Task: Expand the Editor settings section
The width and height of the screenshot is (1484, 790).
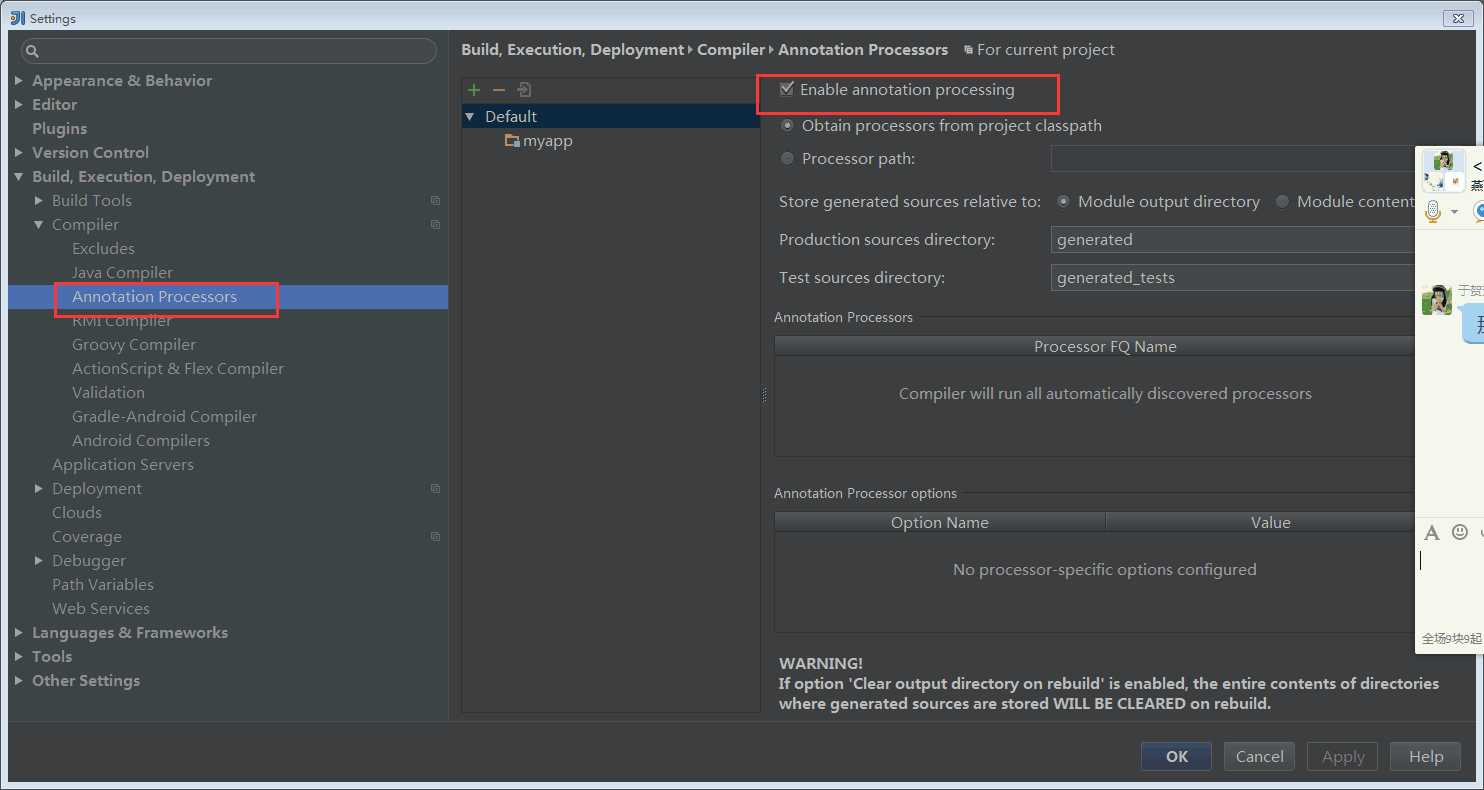Action: click(x=19, y=104)
